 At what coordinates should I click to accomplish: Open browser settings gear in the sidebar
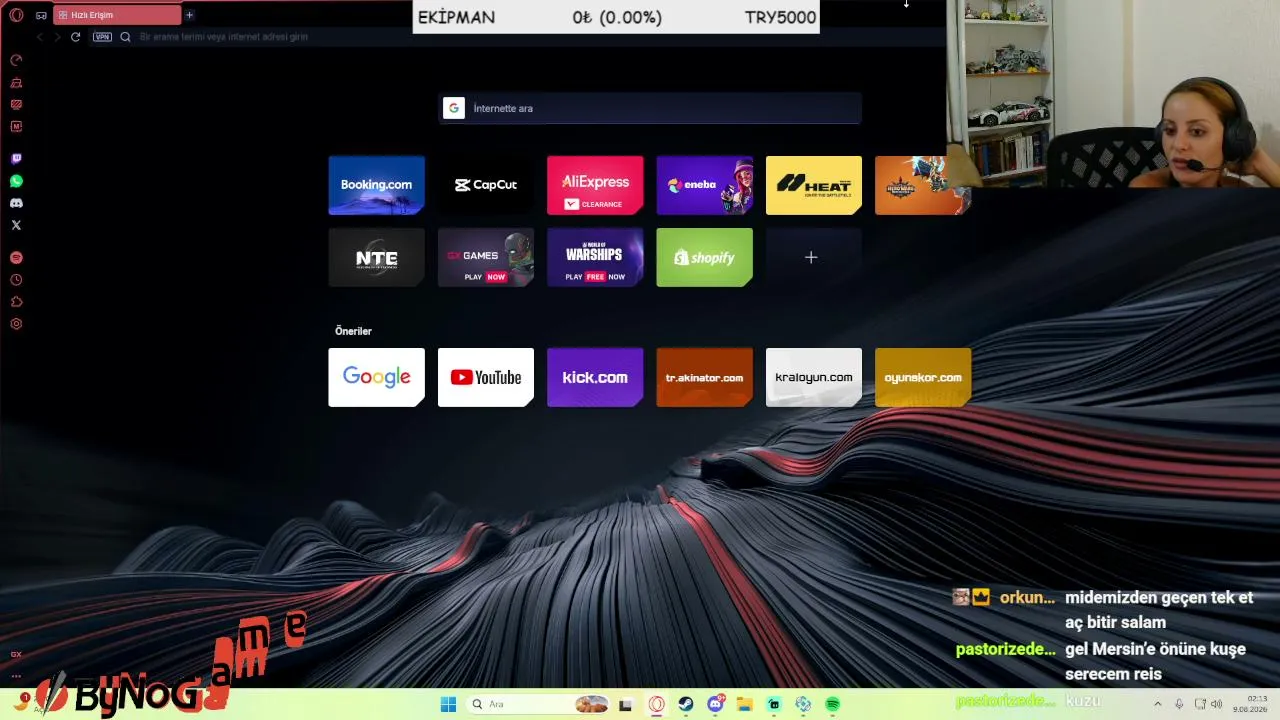[x=16, y=324]
